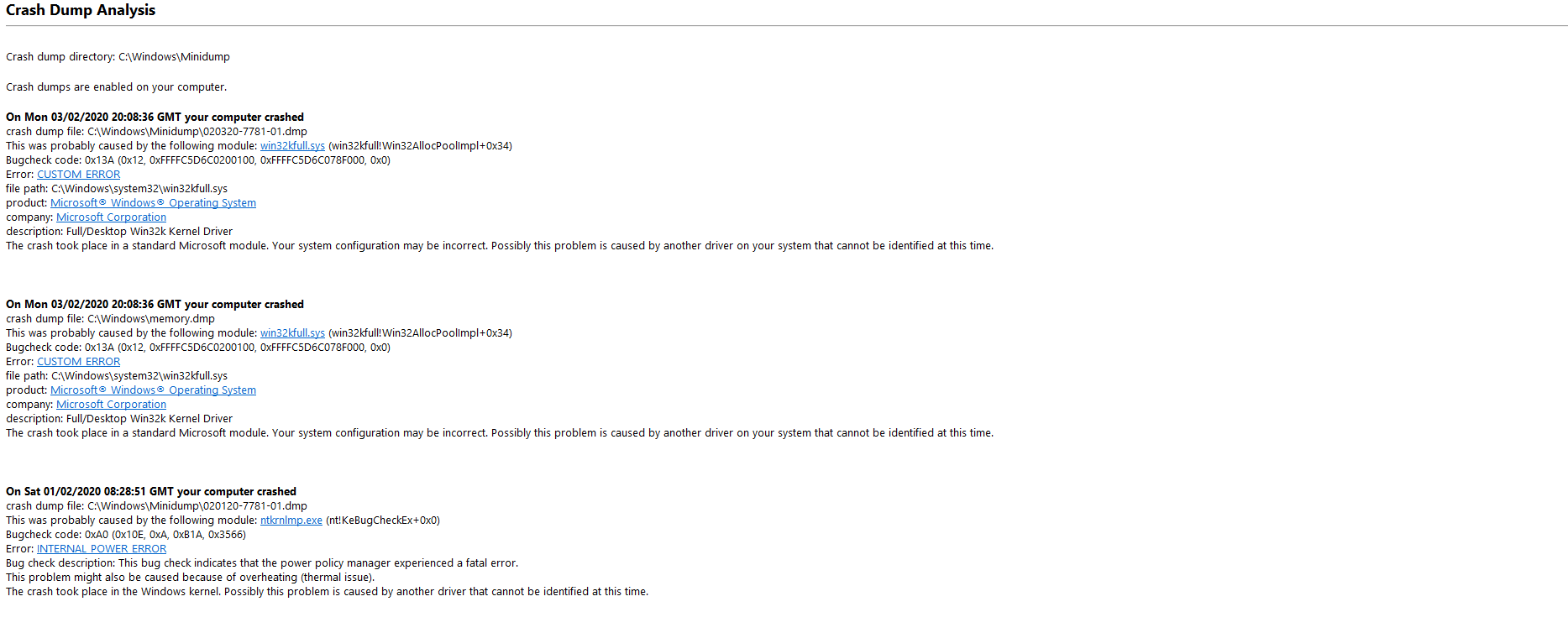Click Microsoft Corporation link in first crash entry

pos(111,217)
